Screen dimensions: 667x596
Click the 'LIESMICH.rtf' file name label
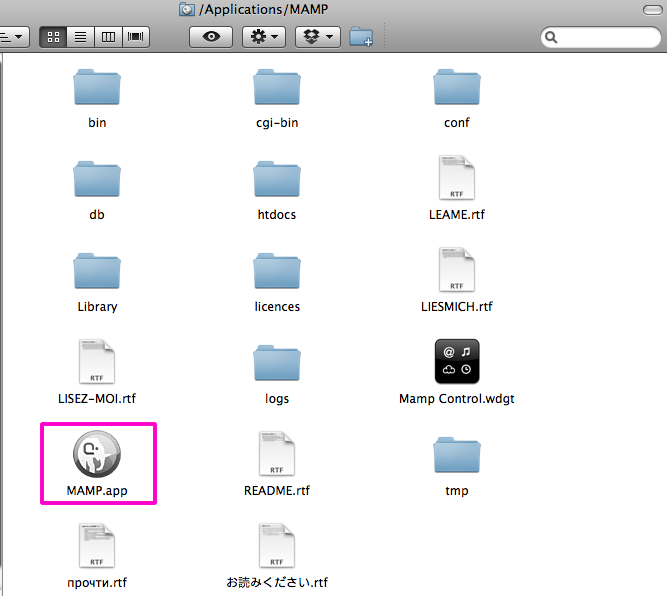pos(457,307)
